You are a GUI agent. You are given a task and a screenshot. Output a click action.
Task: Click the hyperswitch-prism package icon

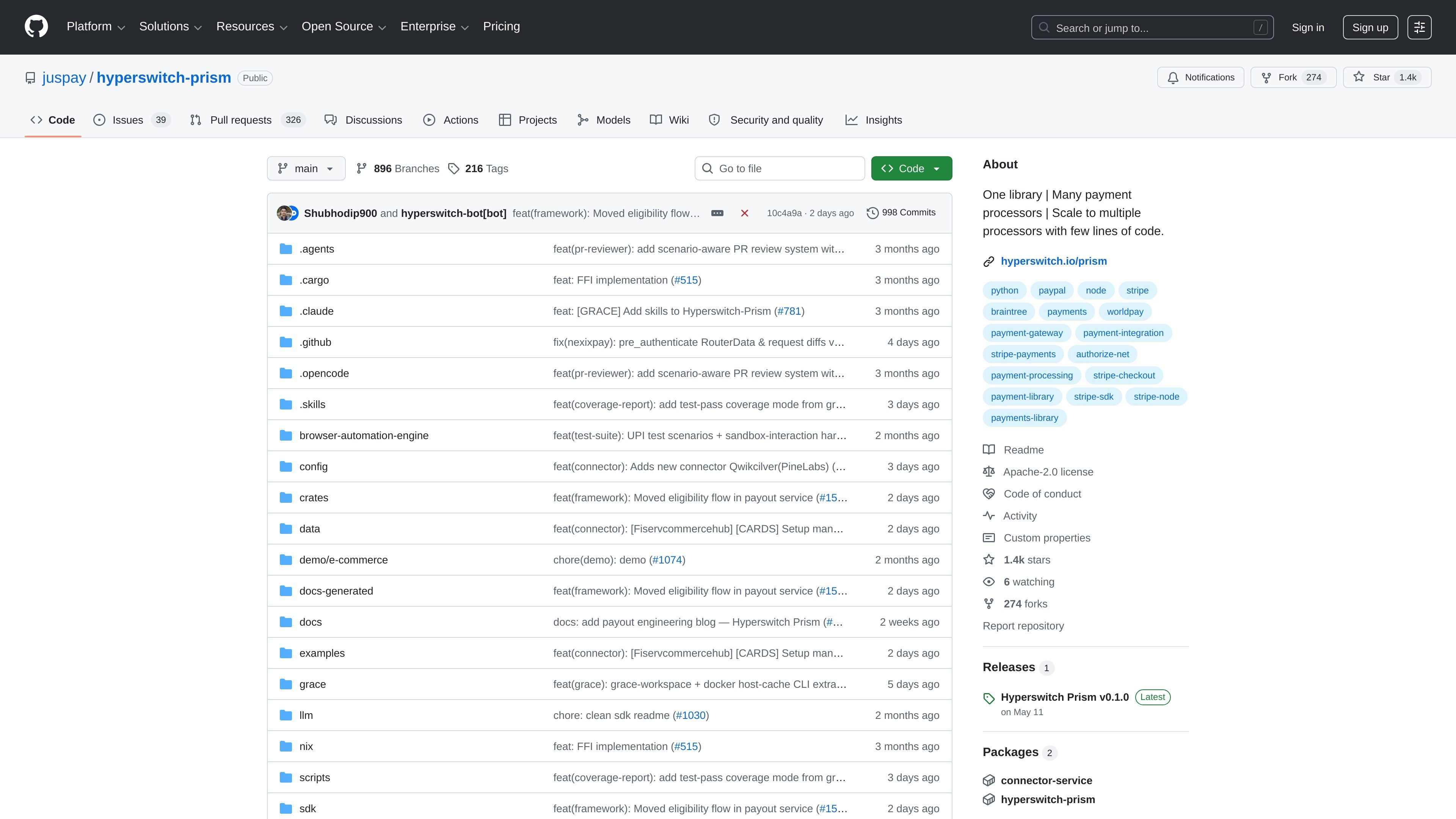(x=988, y=799)
